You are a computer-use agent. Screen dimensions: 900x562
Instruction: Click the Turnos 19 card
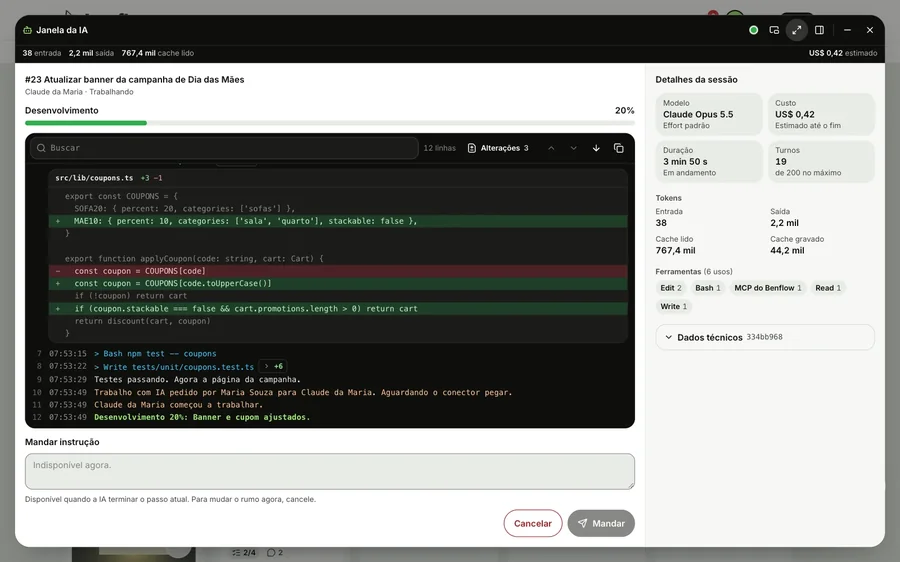821,161
